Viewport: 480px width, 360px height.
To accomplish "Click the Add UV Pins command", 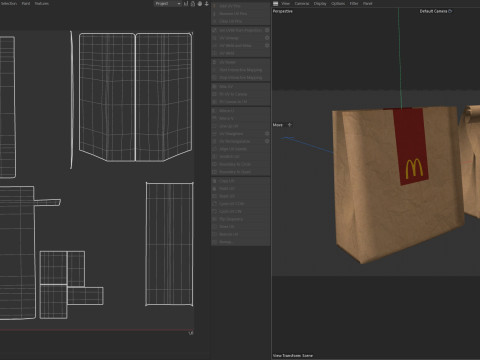I will pyautogui.click(x=241, y=6).
